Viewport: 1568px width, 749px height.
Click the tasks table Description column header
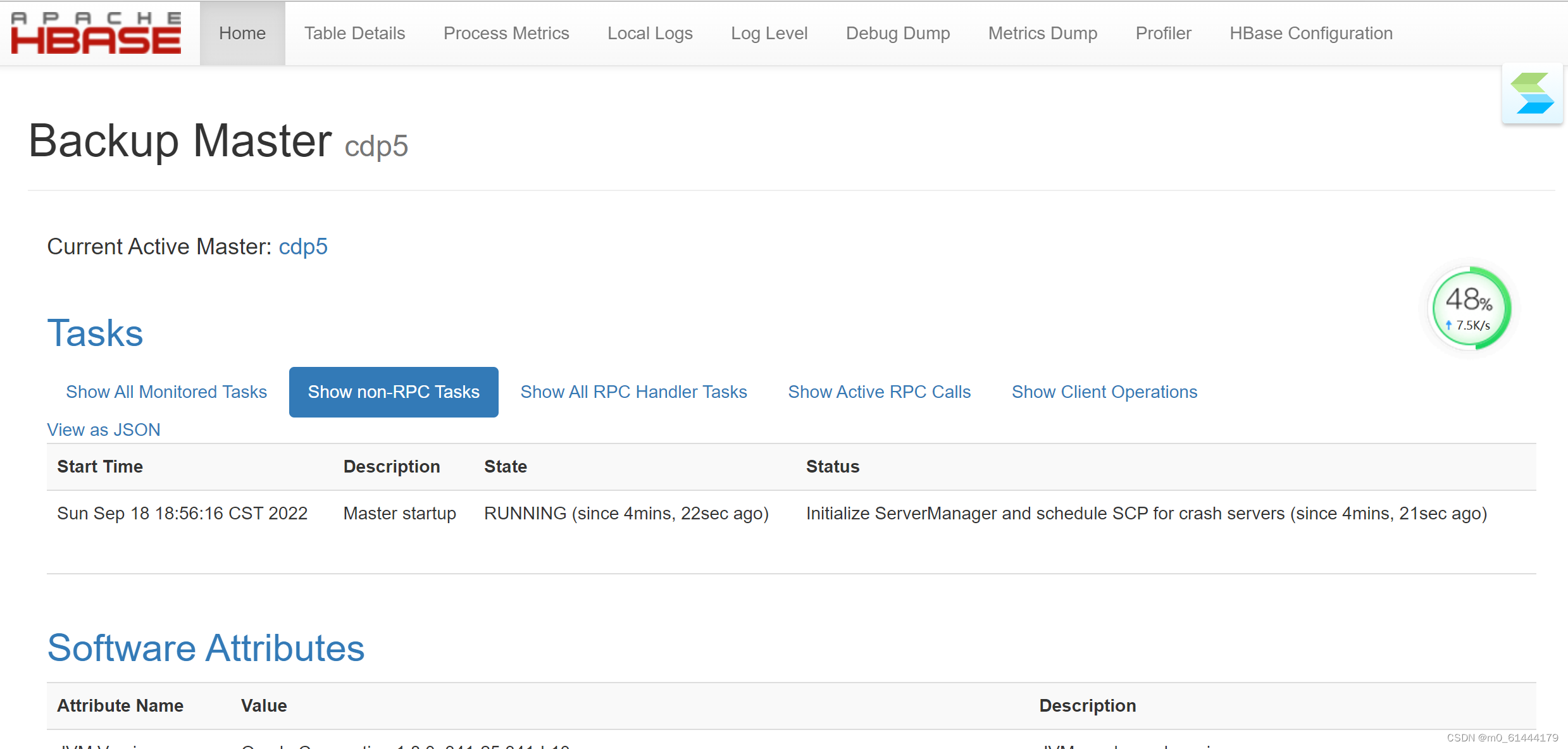point(392,467)
